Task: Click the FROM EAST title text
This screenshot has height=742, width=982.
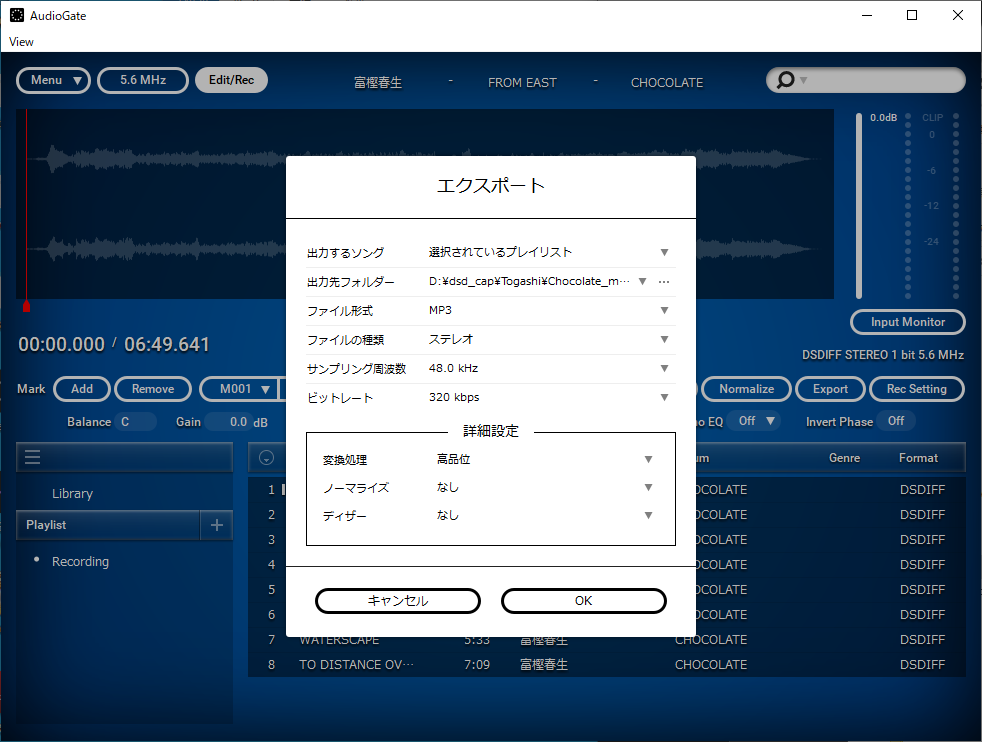Action: pyautogui.click(x=522, y=83)
